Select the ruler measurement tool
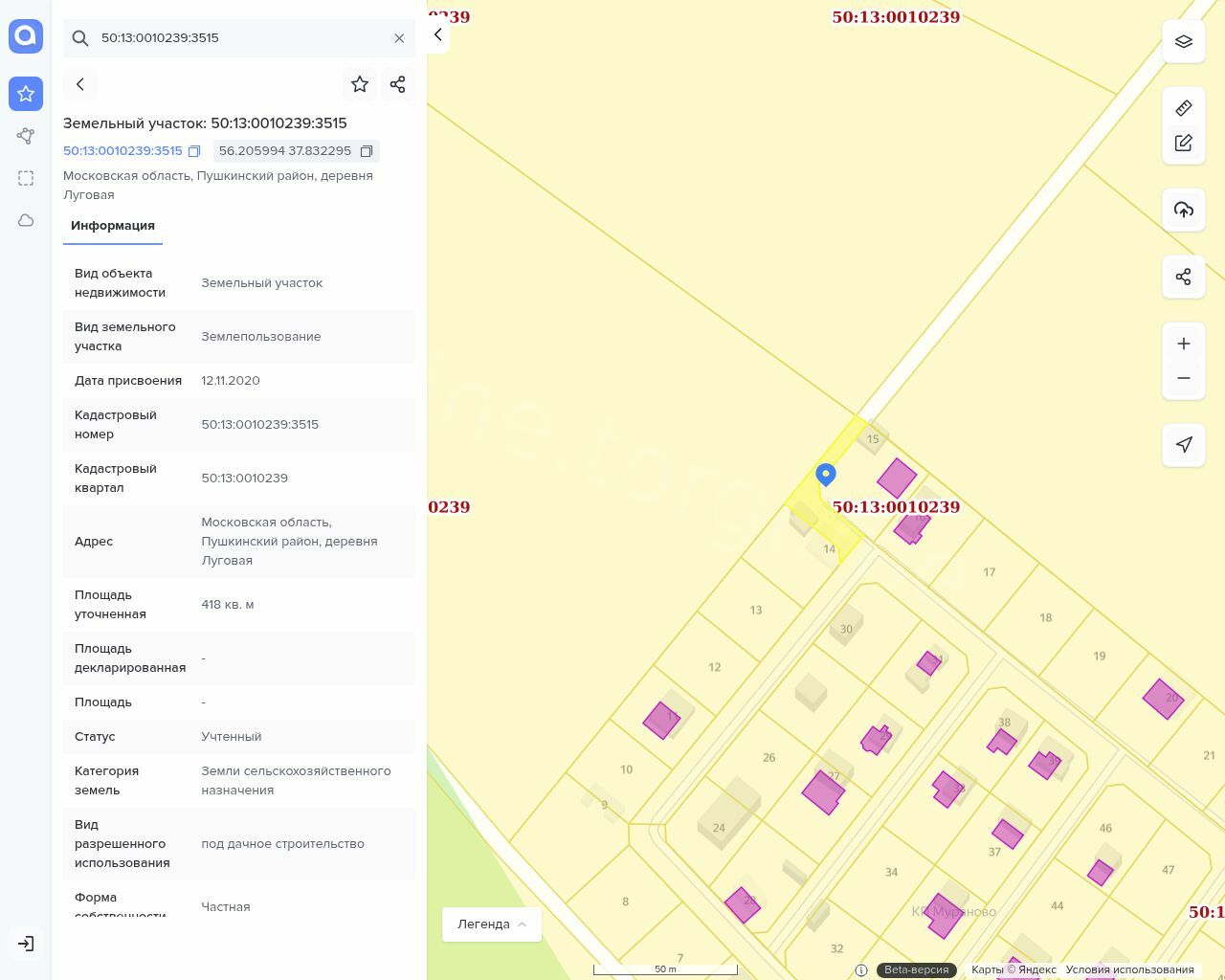The height and width of the screenshot is (980, 1225). click(1184, 108)
